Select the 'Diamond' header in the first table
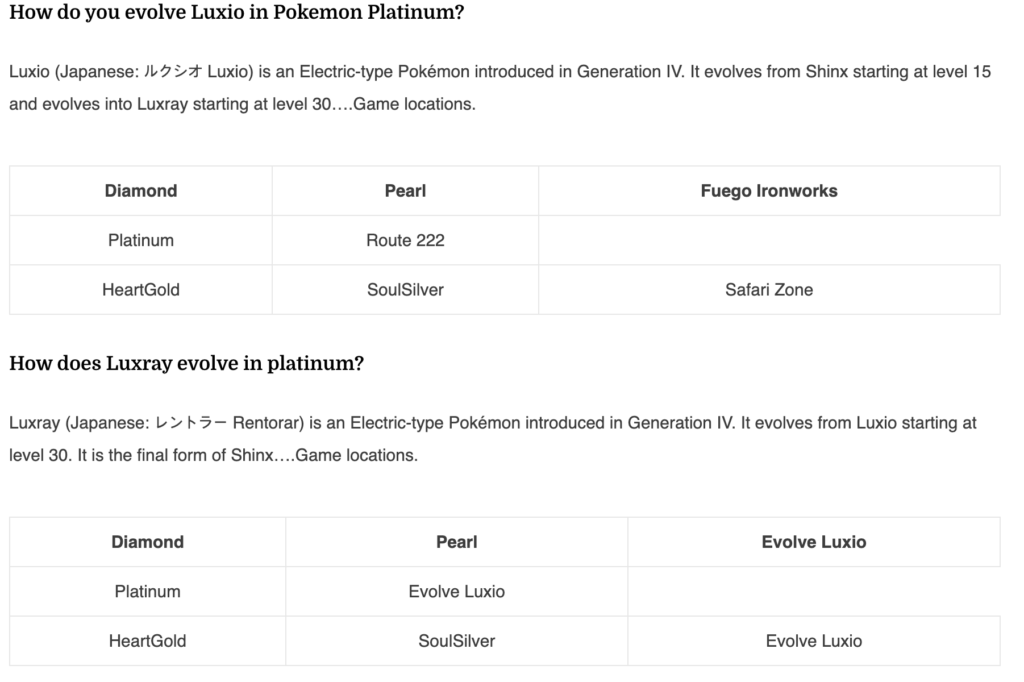This screenshot has width=1024, height=682. click(x=141, y=191)
